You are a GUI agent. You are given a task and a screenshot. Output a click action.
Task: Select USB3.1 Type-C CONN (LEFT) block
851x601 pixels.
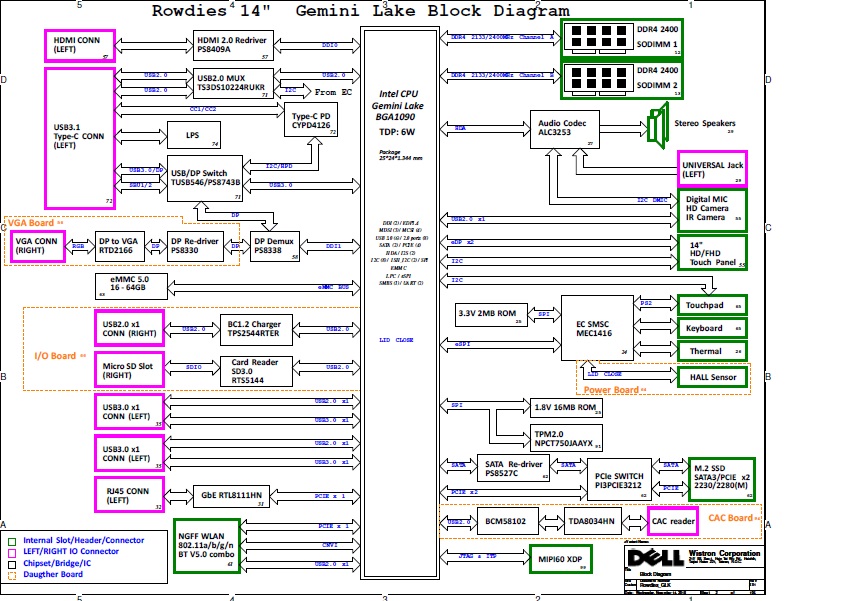80,138
